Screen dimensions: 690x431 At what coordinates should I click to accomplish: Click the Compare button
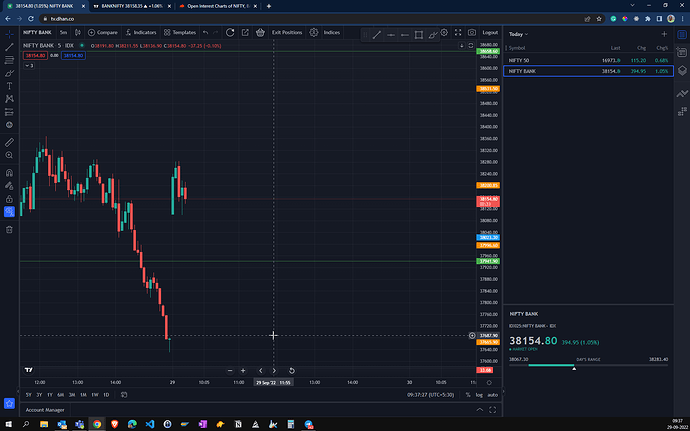pyautogui.click(x=103, y=33)
